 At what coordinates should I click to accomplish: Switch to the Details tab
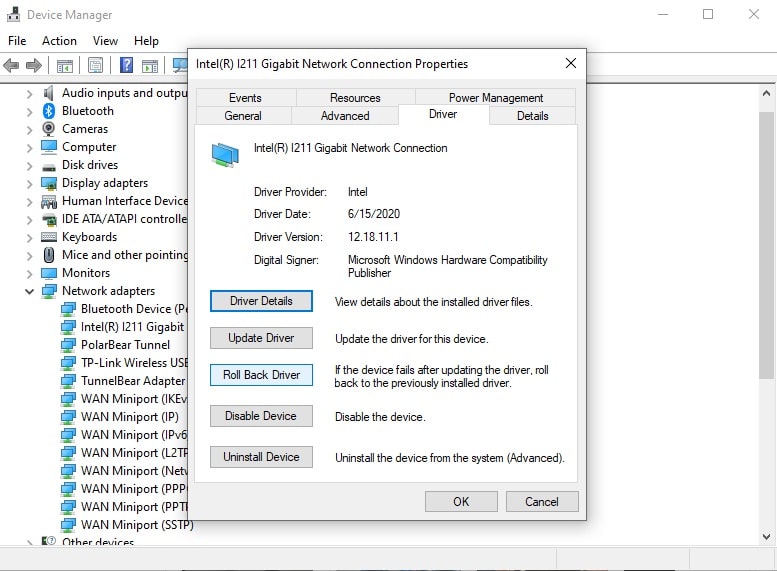(532, 115)
